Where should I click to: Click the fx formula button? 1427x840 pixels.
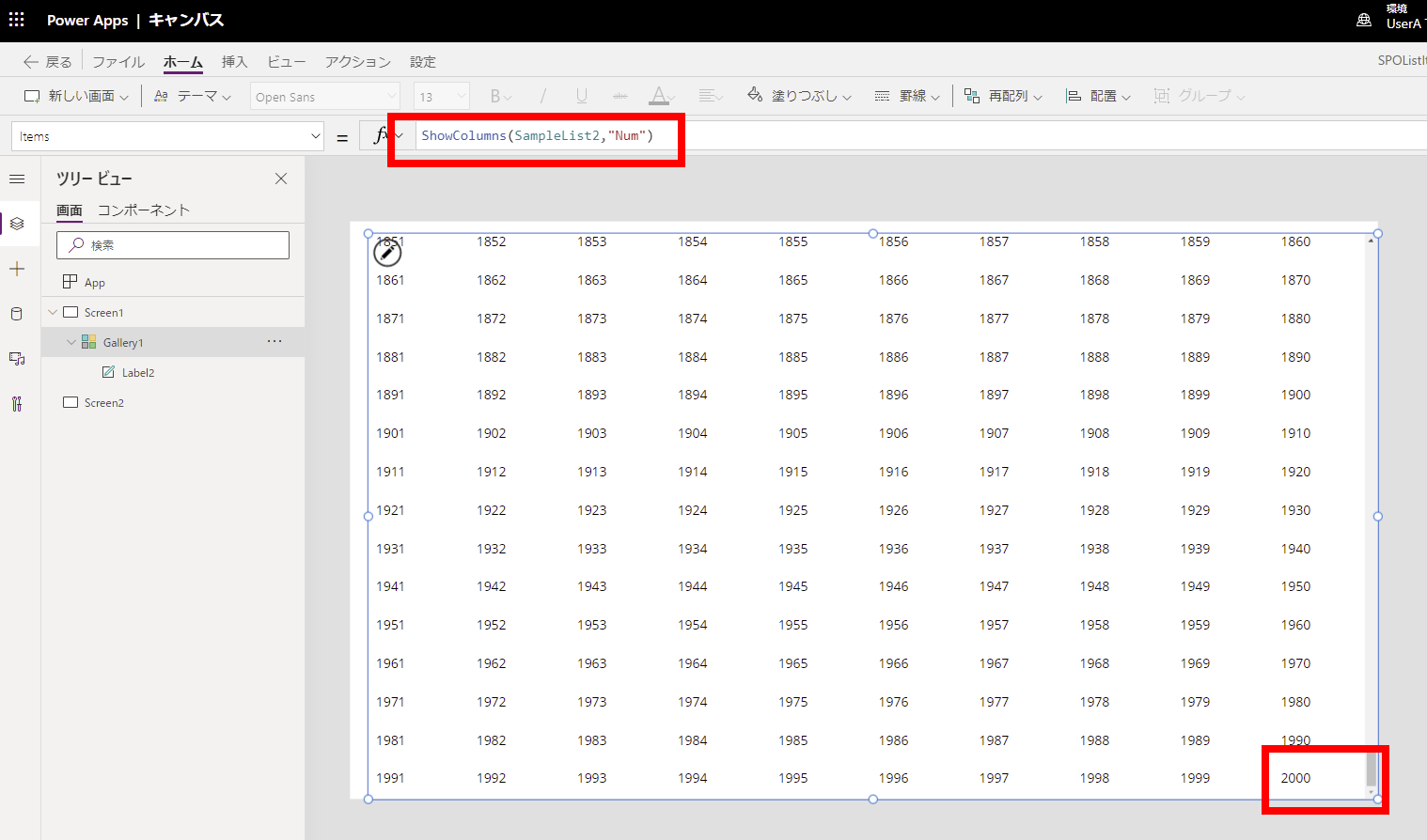pyautogui.click(x=388, y=135)
